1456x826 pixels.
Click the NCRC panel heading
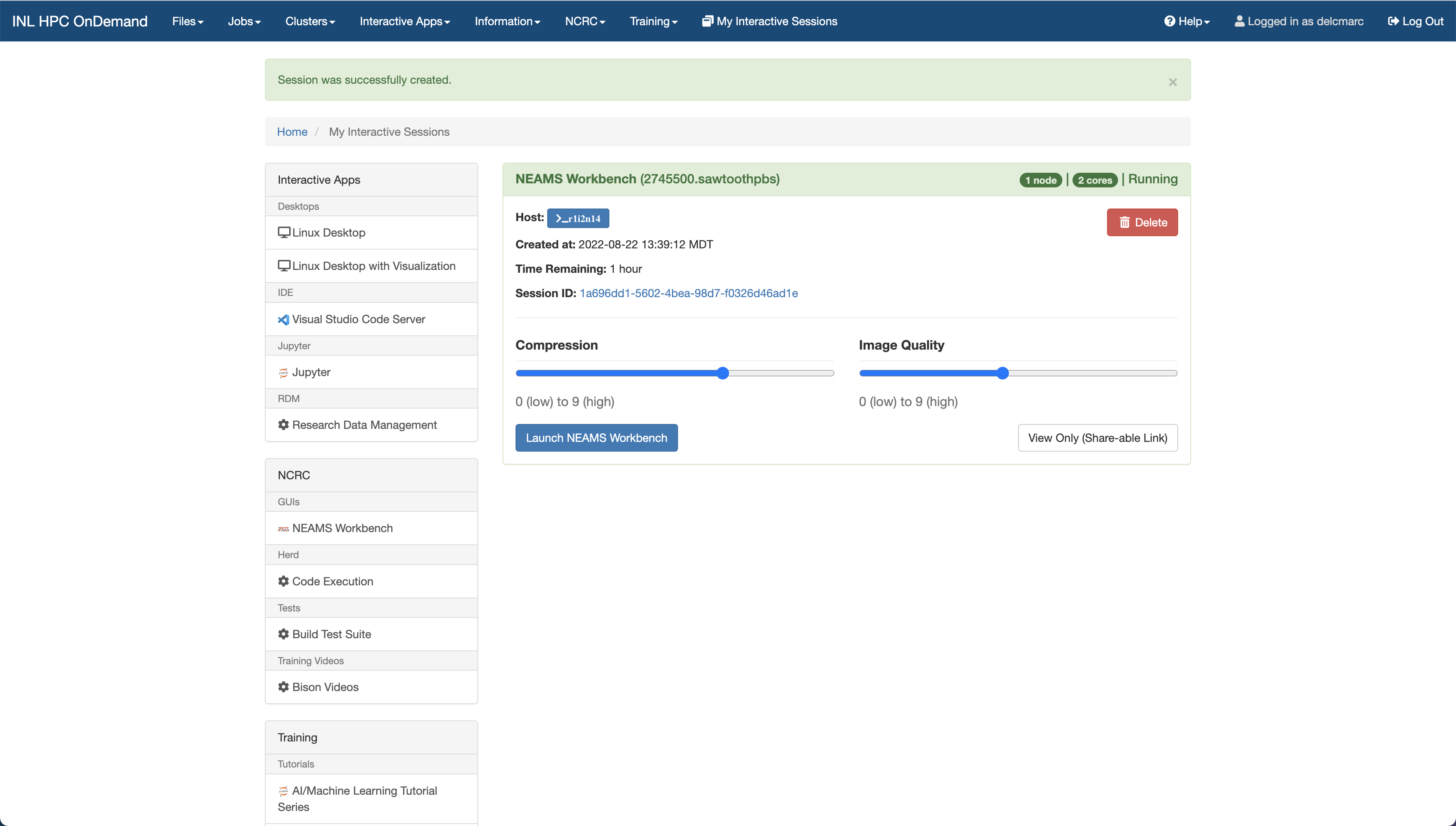(371, 476)
